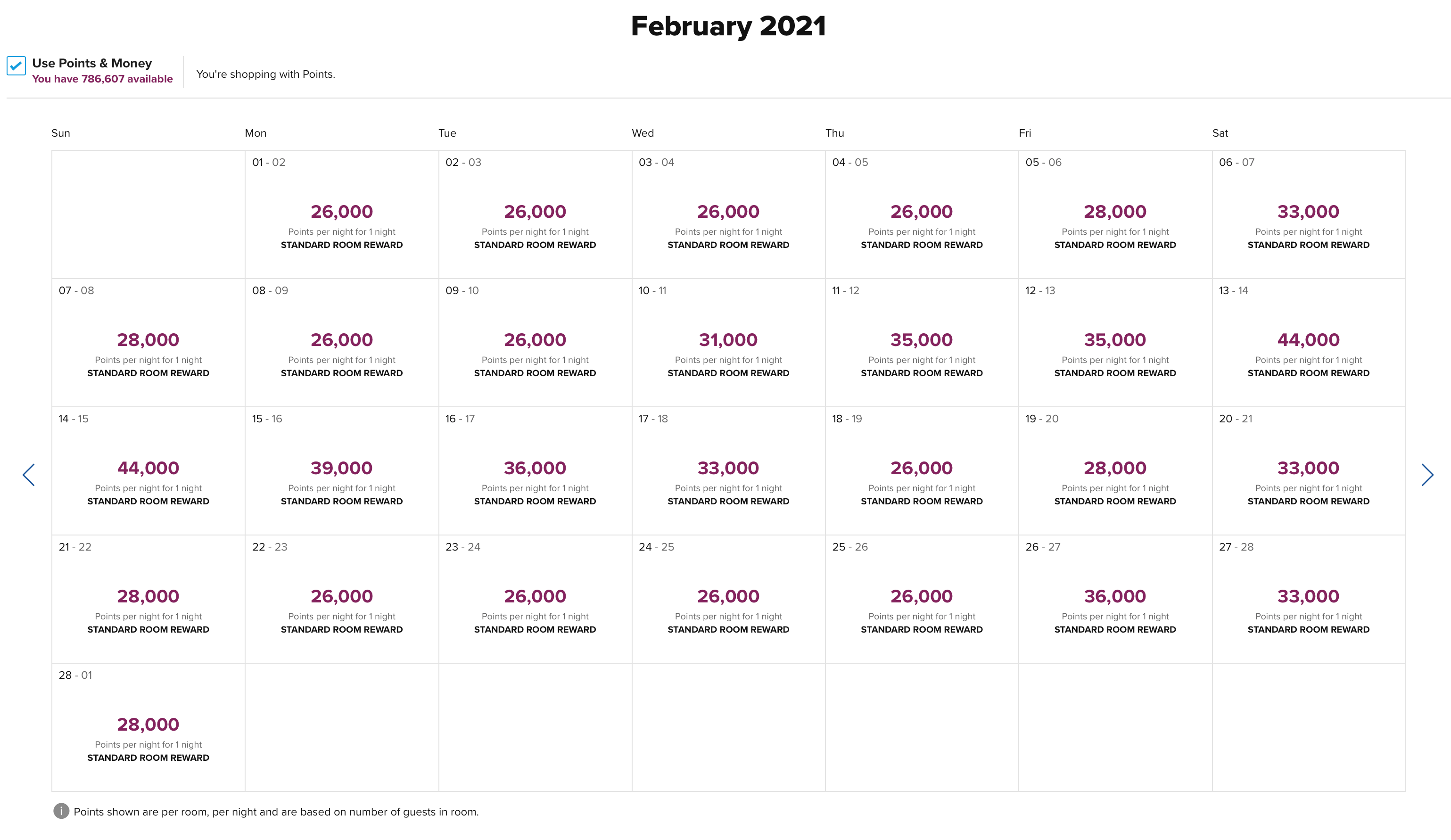Image resolution: width=1451 pixels, height=840 pixels.
Task: Go to previous month using left arrow
Action: (29, 475)
